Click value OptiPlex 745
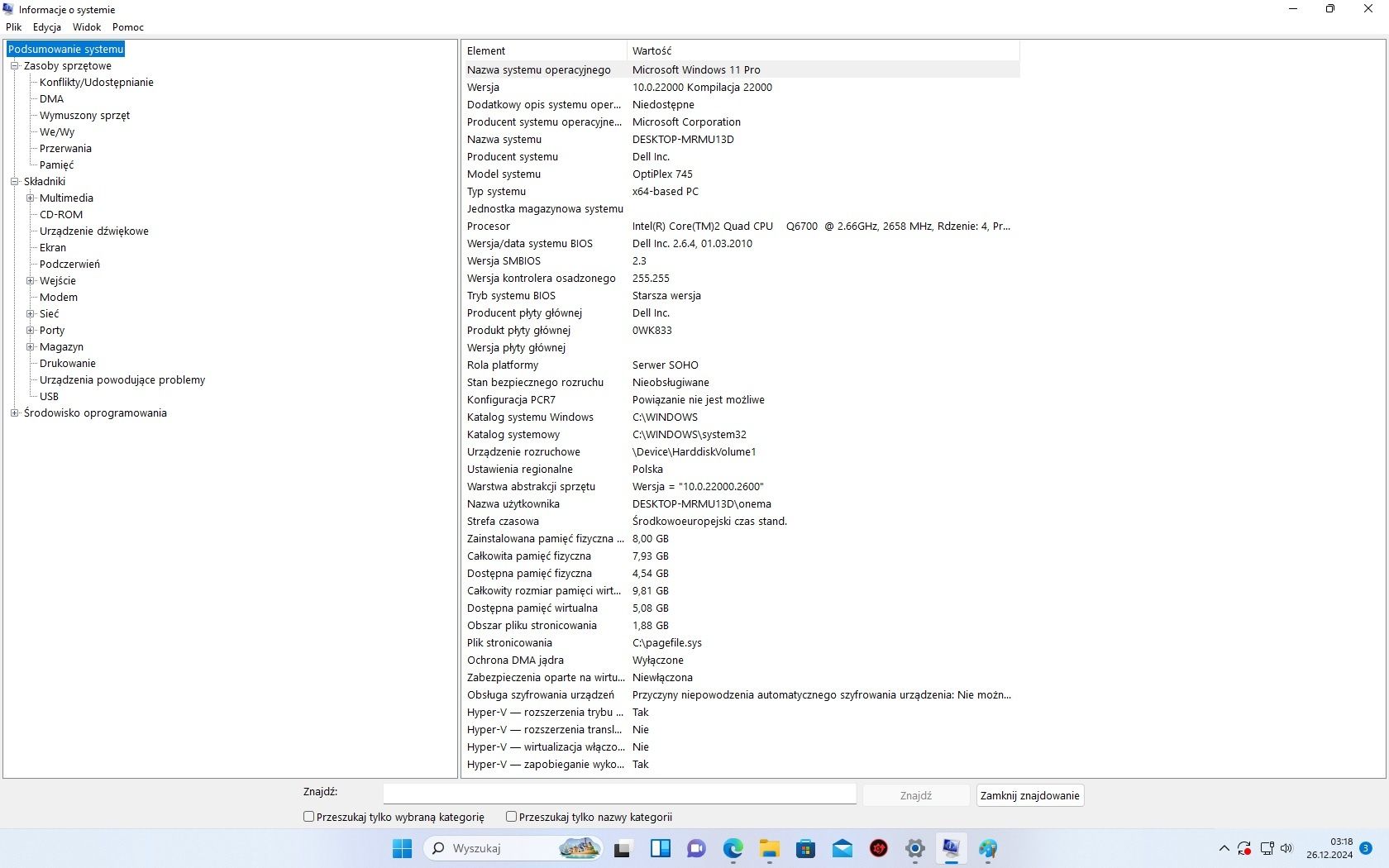Viewport: 1389px width, 868px height. click(x=662, y=174)
